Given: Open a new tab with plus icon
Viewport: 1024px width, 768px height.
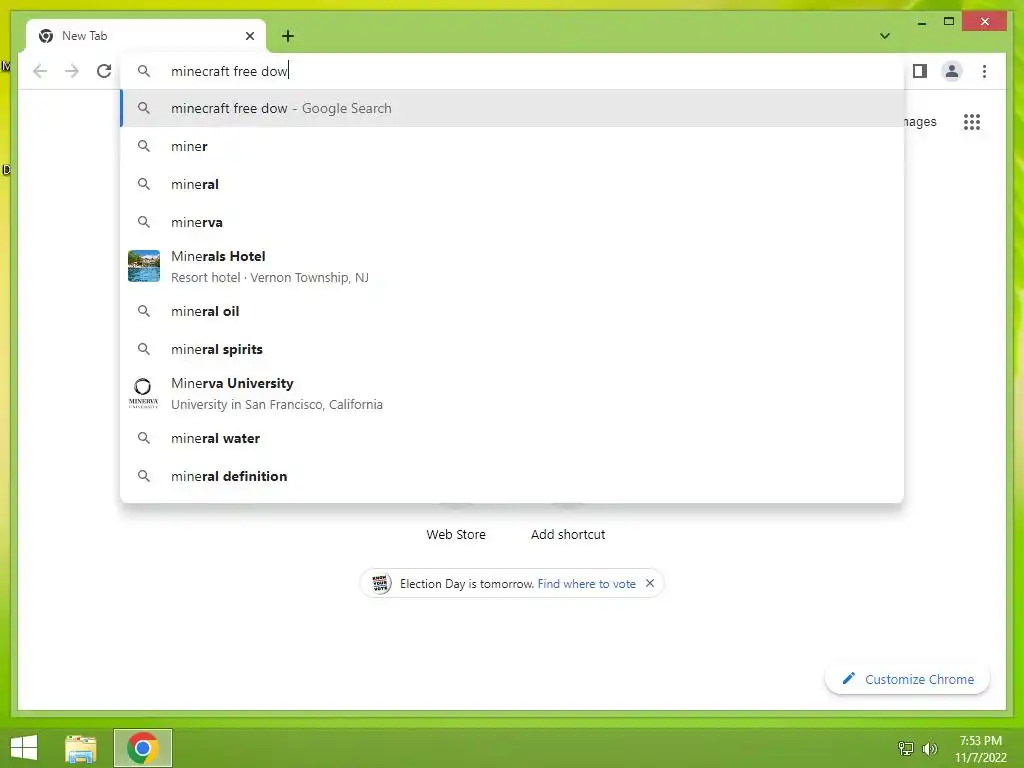Looking at the screenshot, I should [x=288, y=36].
